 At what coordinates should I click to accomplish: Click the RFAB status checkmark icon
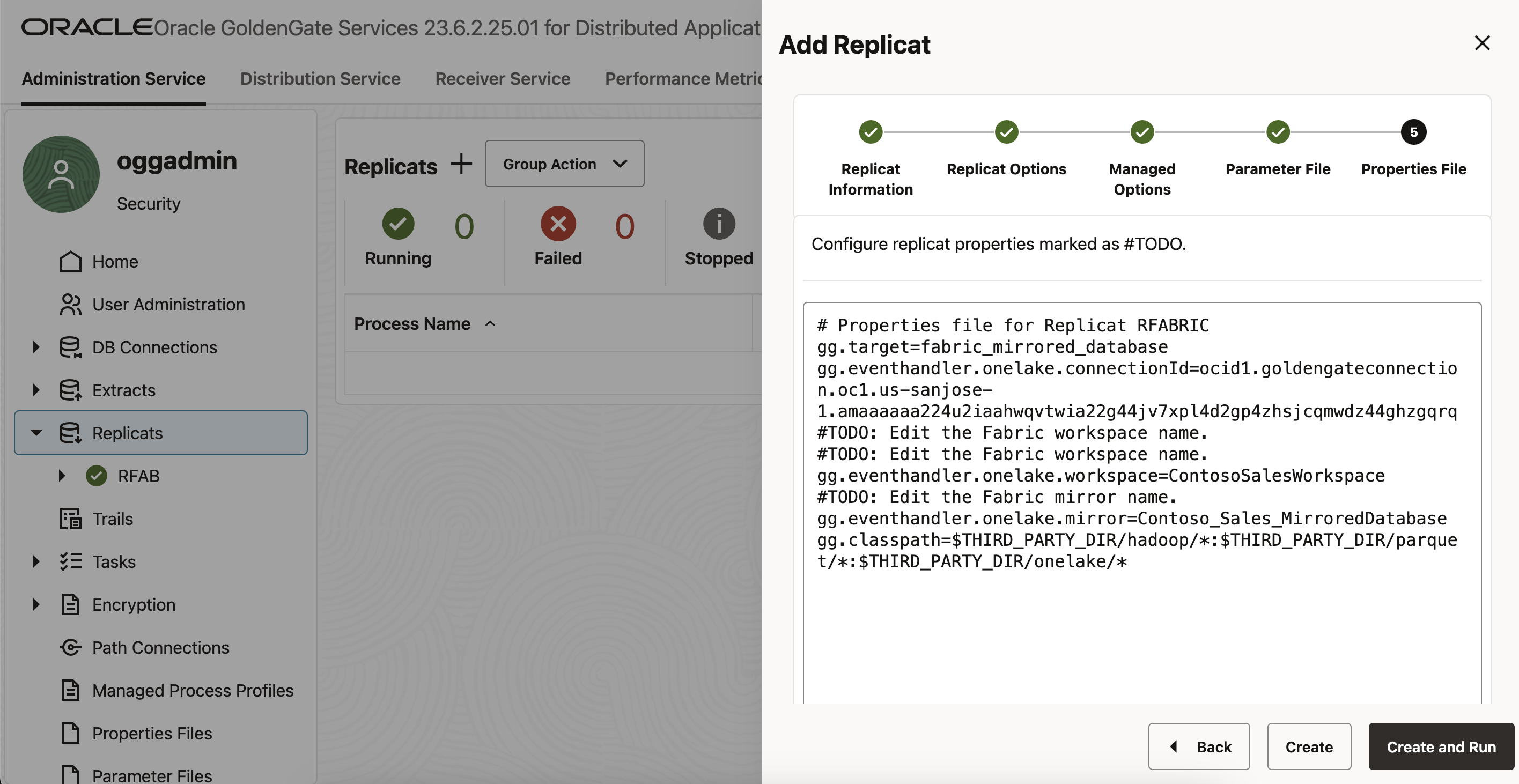point(96,476)
